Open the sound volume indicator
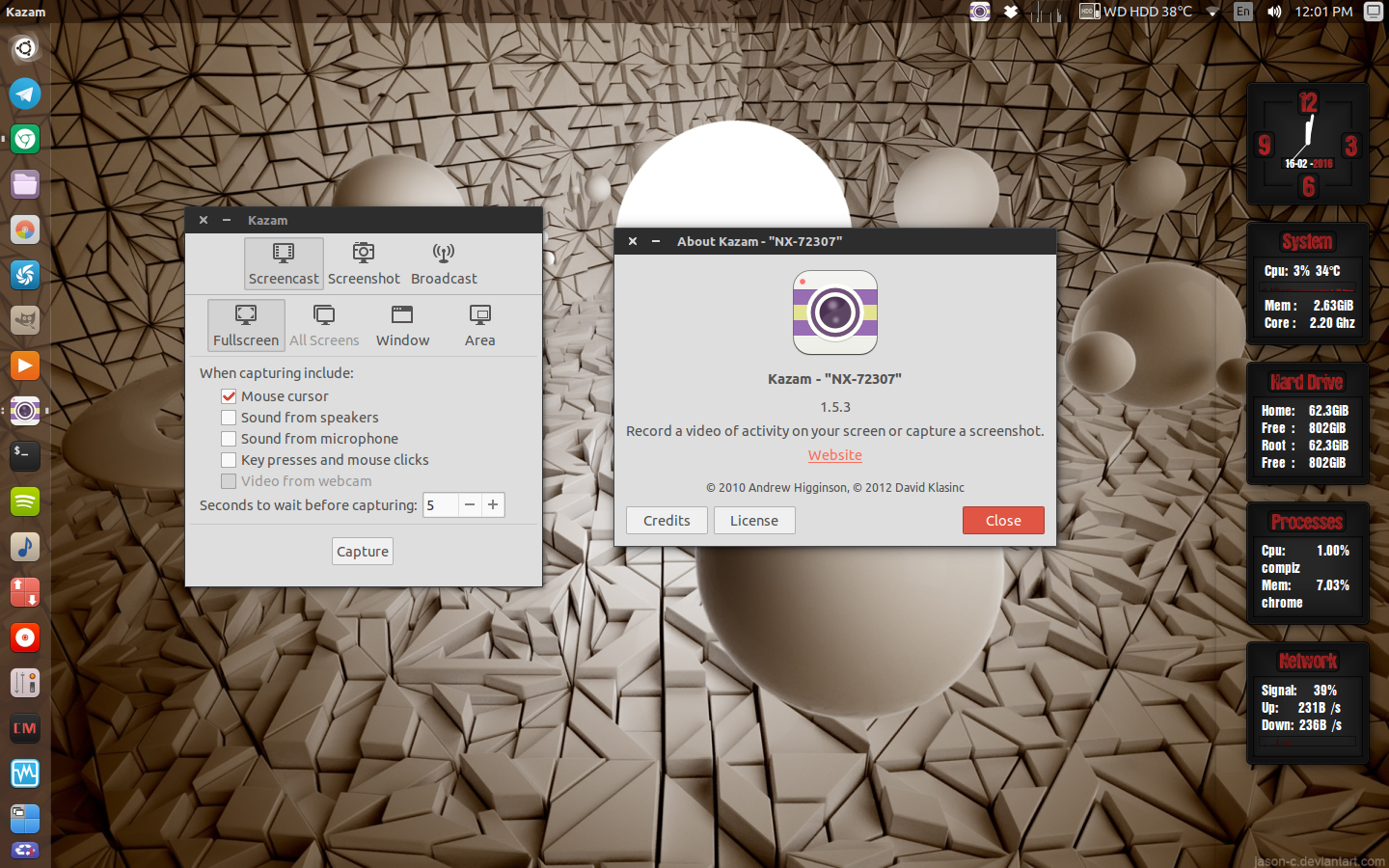 pos(1274,12)
